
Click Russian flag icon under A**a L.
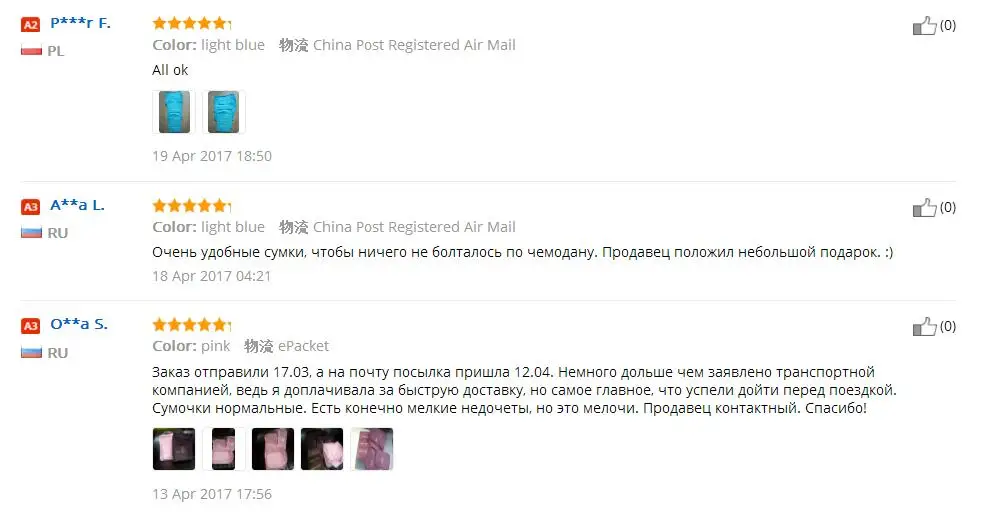pos(31,232)
